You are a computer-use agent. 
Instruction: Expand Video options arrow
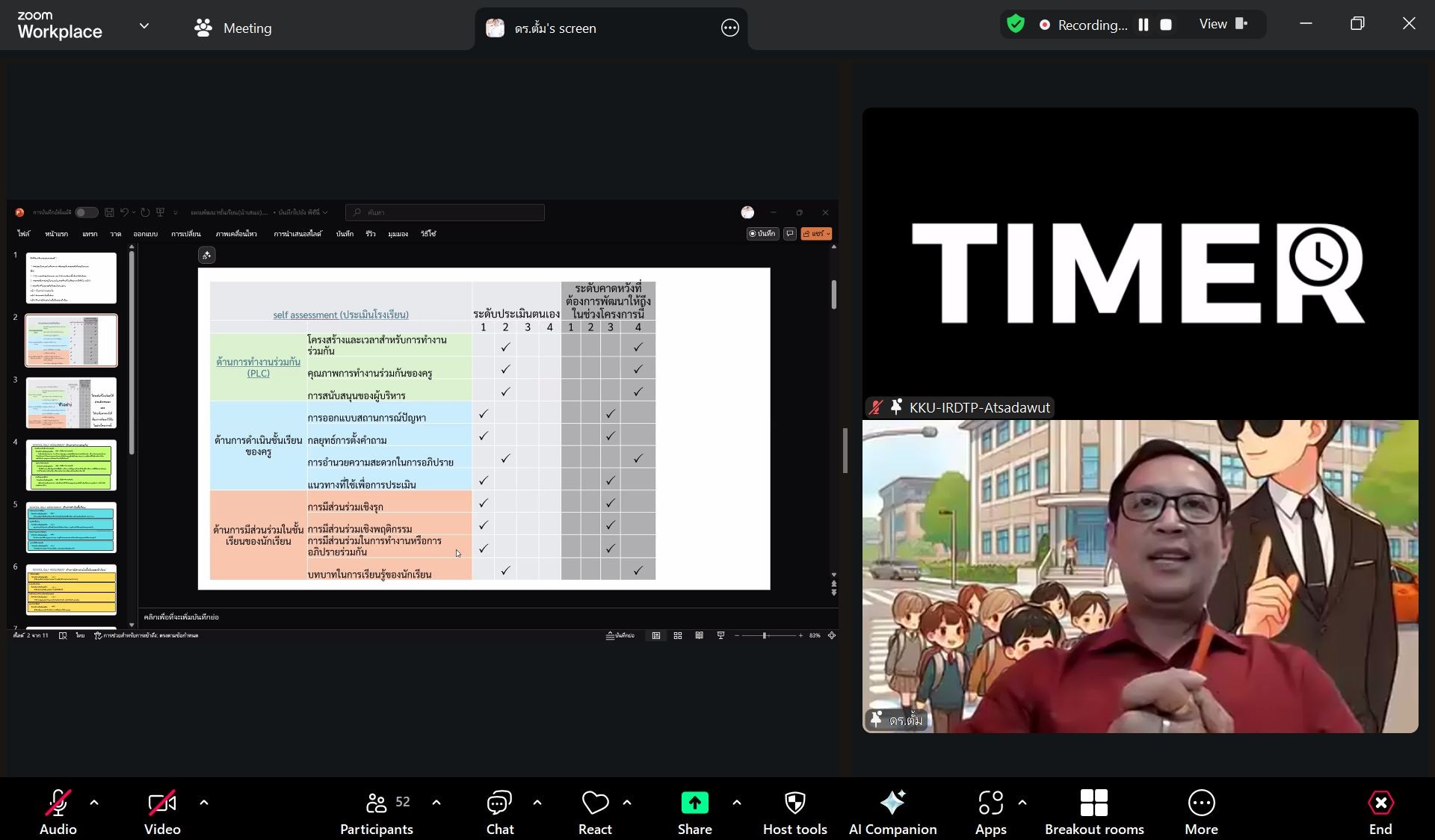click(x=204, y=803)
